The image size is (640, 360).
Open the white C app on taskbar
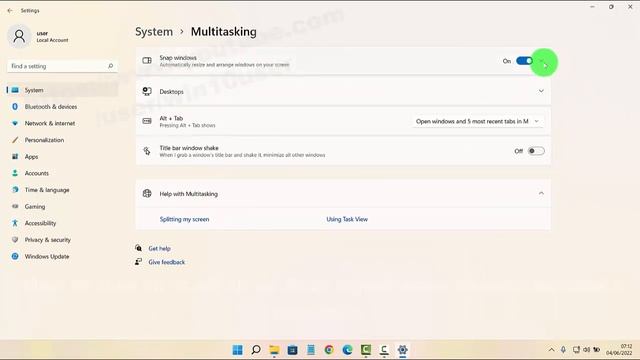point(384,350)
